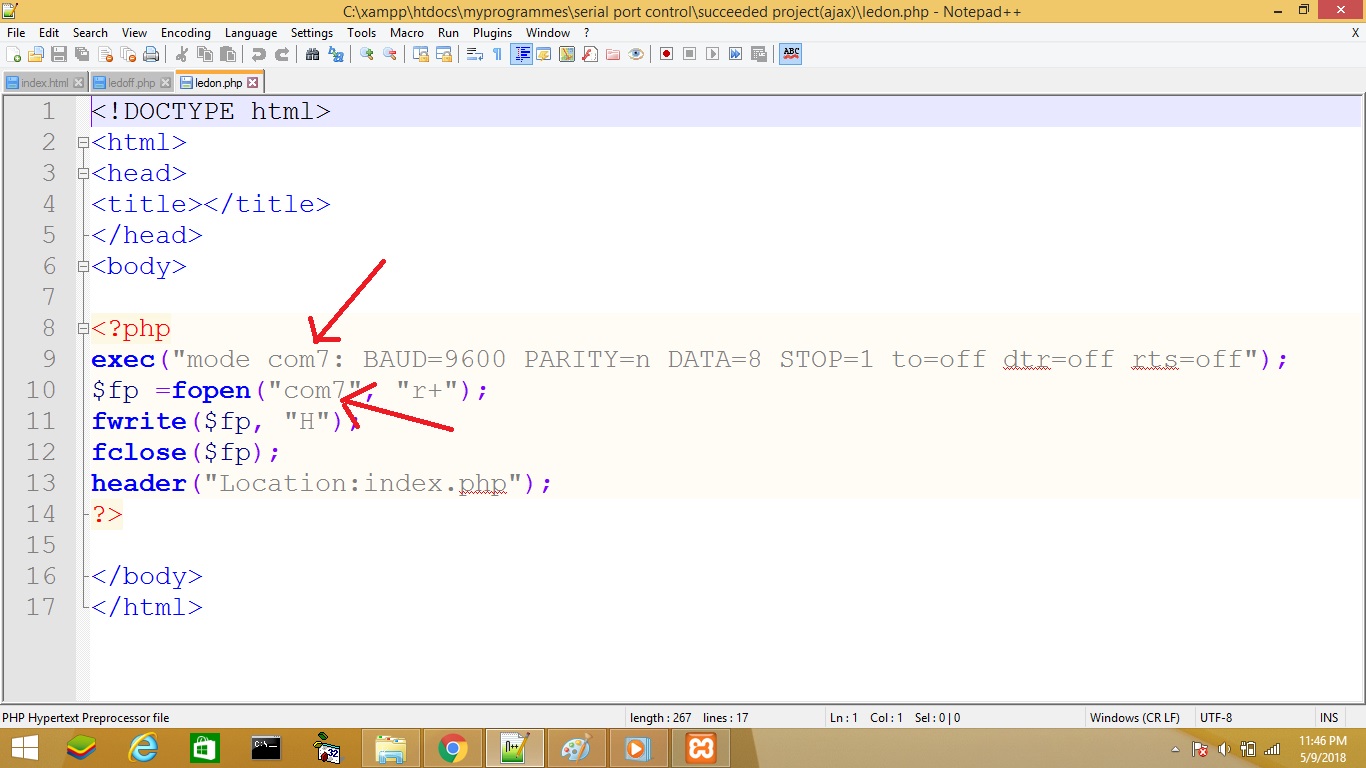Click the header Location text line 13

(365, 483)
